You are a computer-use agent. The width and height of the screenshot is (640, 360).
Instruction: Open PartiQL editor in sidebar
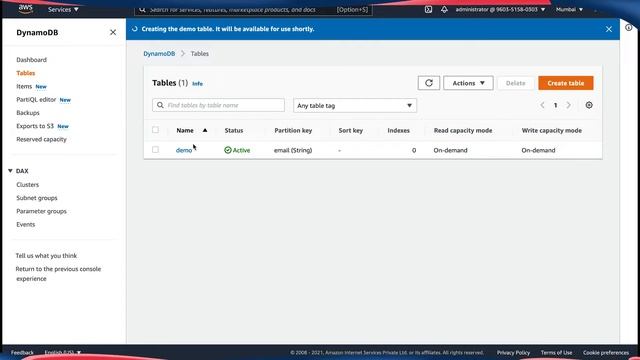click(x=36, y=100)
